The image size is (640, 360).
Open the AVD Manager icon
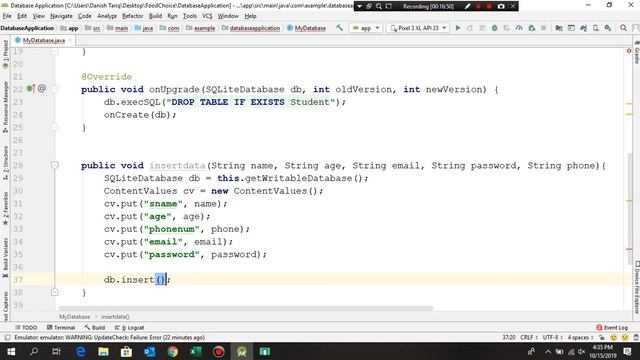[x=596, y=28]
